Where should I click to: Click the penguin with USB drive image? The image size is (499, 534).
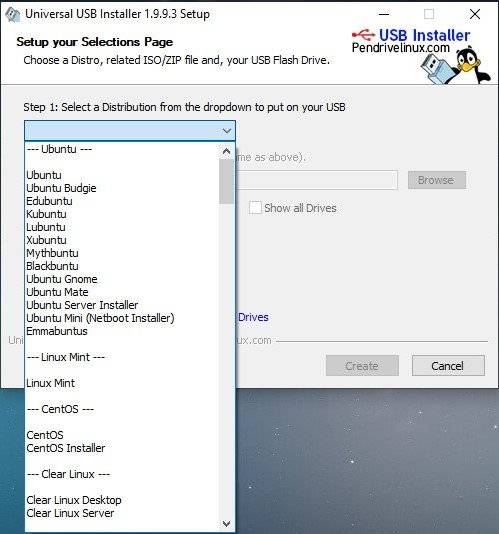tap(455, 66)
